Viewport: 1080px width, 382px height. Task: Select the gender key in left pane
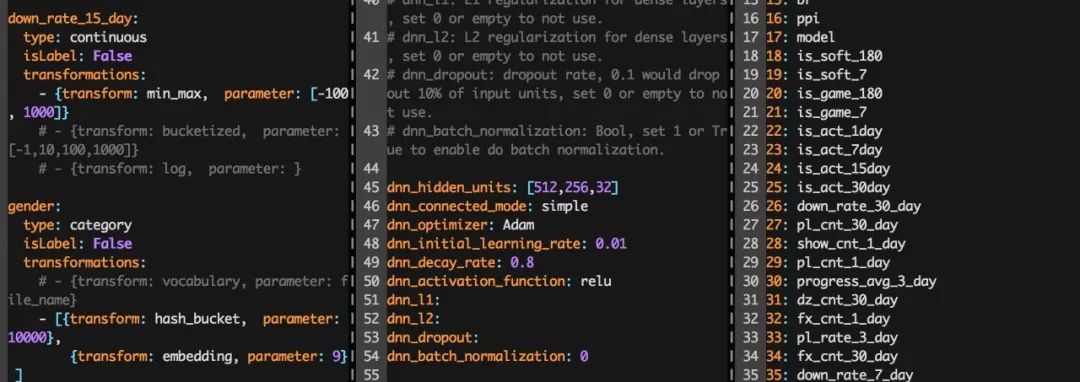click(31, 206)
